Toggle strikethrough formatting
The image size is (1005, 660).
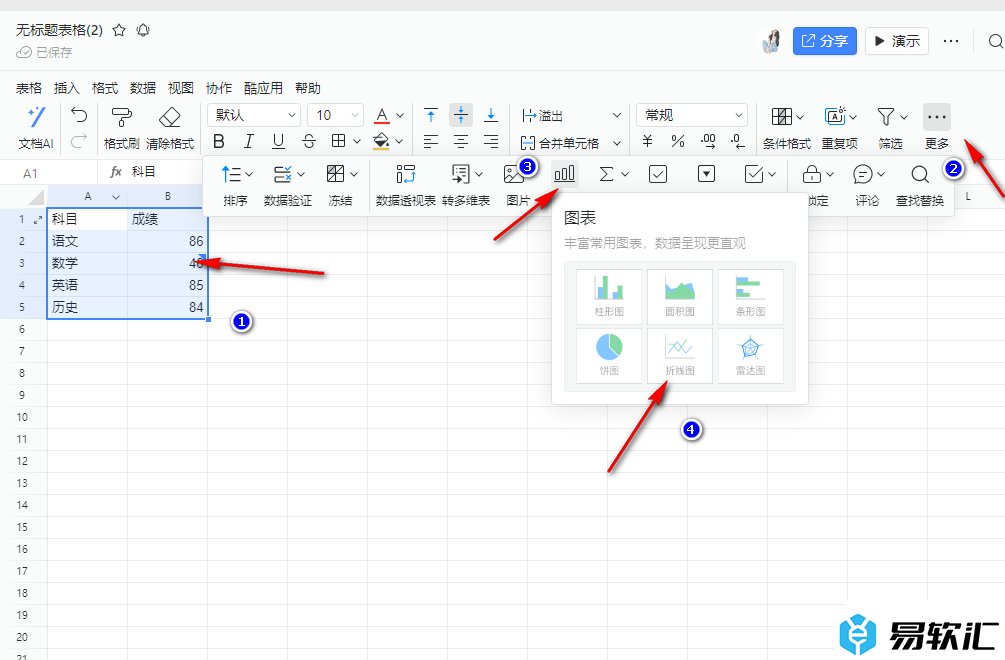309,141
